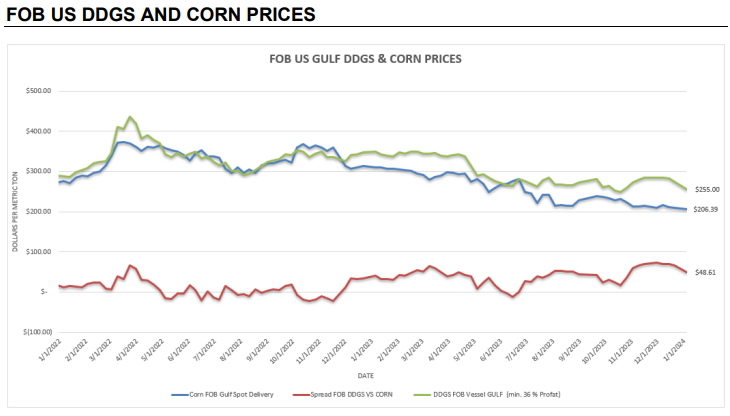This screenshot has height=416, width=730.
Task: Click the FOB US DDGS AND CORN PRICES heading
Action: coord(161,14)
